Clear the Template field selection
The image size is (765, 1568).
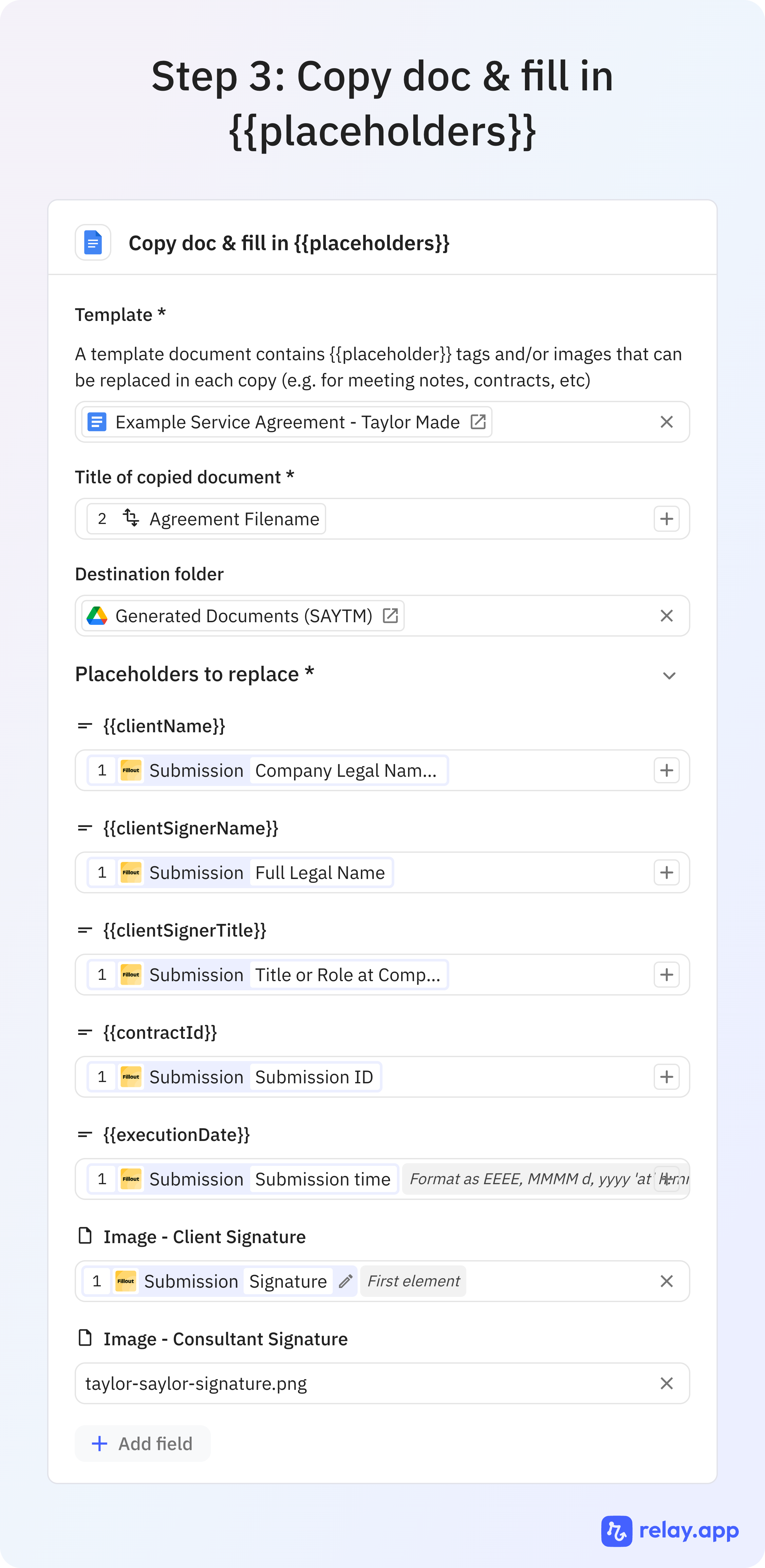tap(666, 422)
